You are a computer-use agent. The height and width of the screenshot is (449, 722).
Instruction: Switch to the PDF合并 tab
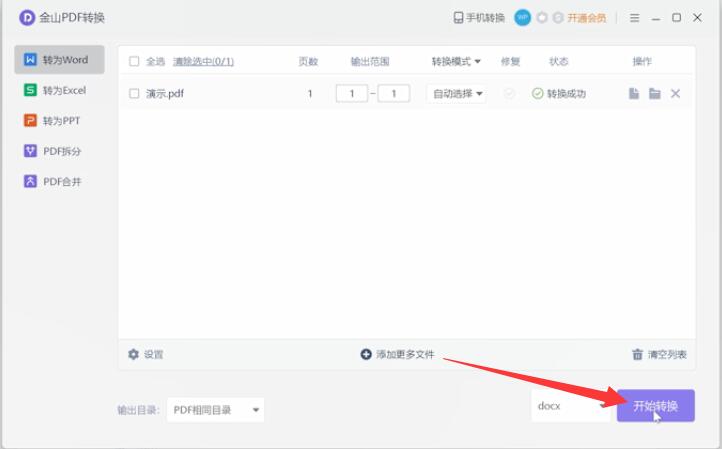click(59, 181)
